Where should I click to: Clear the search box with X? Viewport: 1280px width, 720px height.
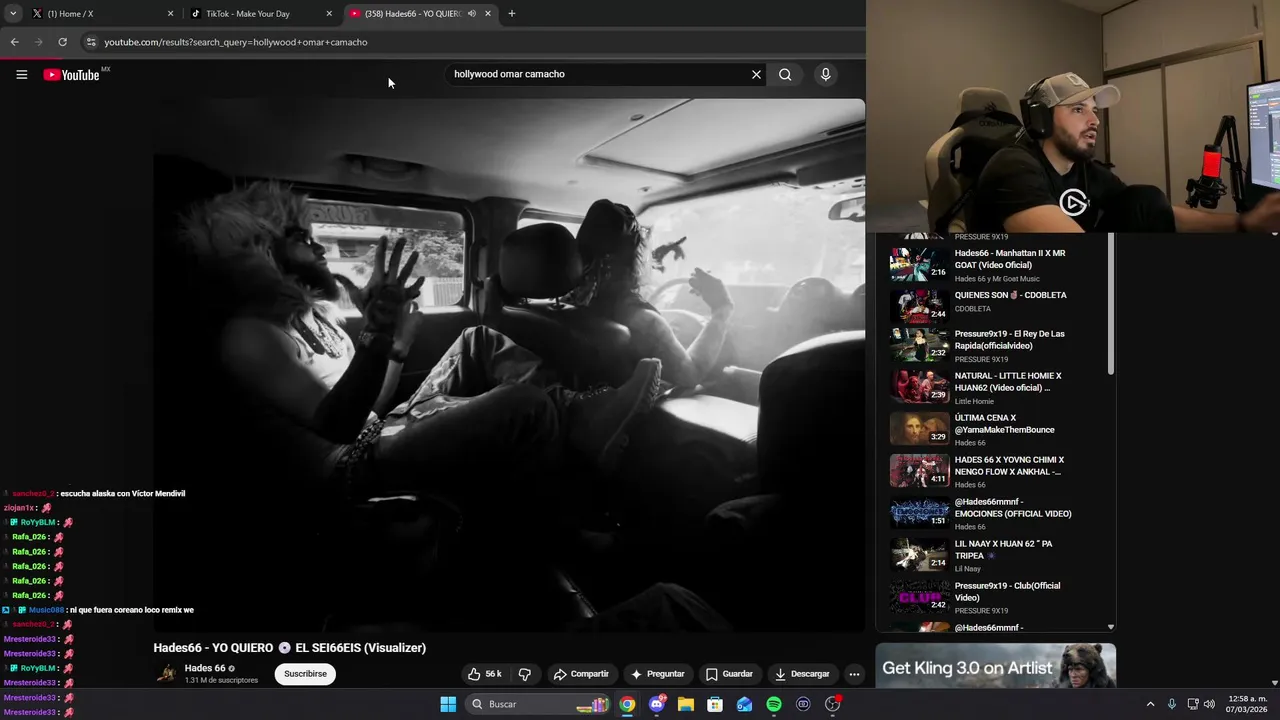[756, 74]
